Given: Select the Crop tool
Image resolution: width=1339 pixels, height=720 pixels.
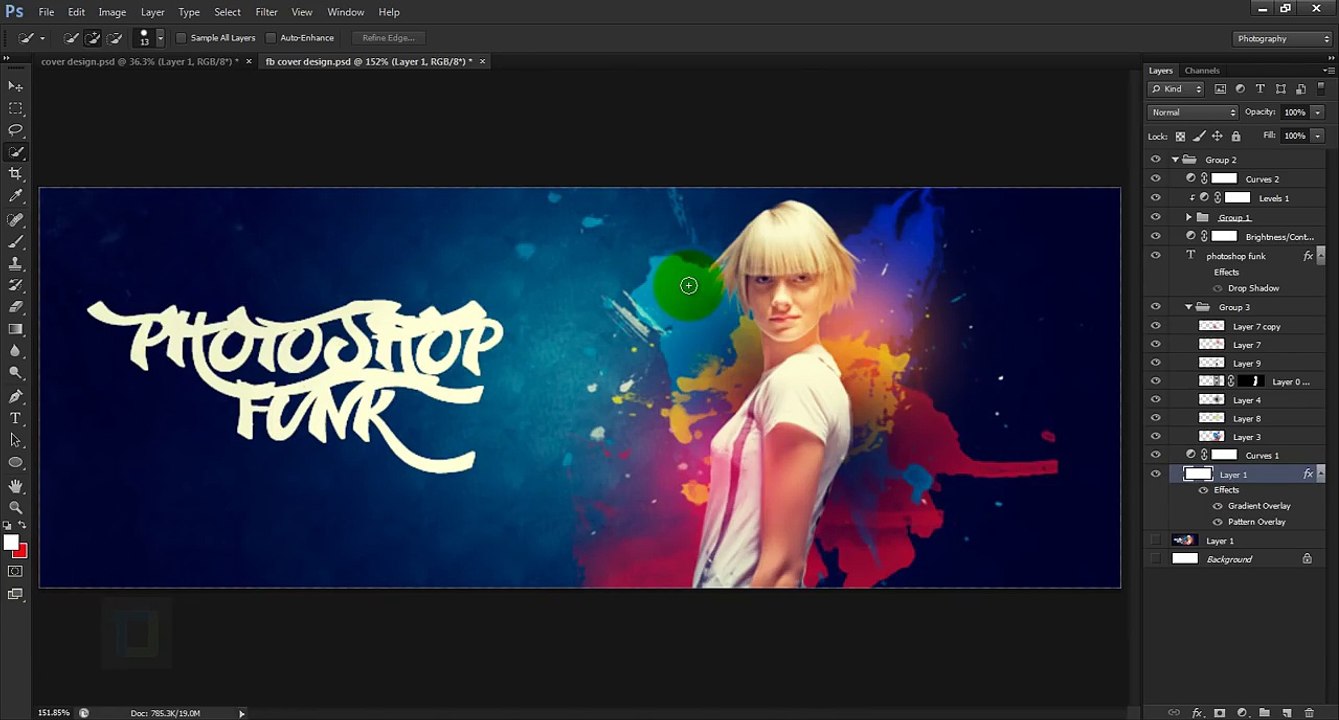Looking at the screenshot, I should (x=16, y=175).
